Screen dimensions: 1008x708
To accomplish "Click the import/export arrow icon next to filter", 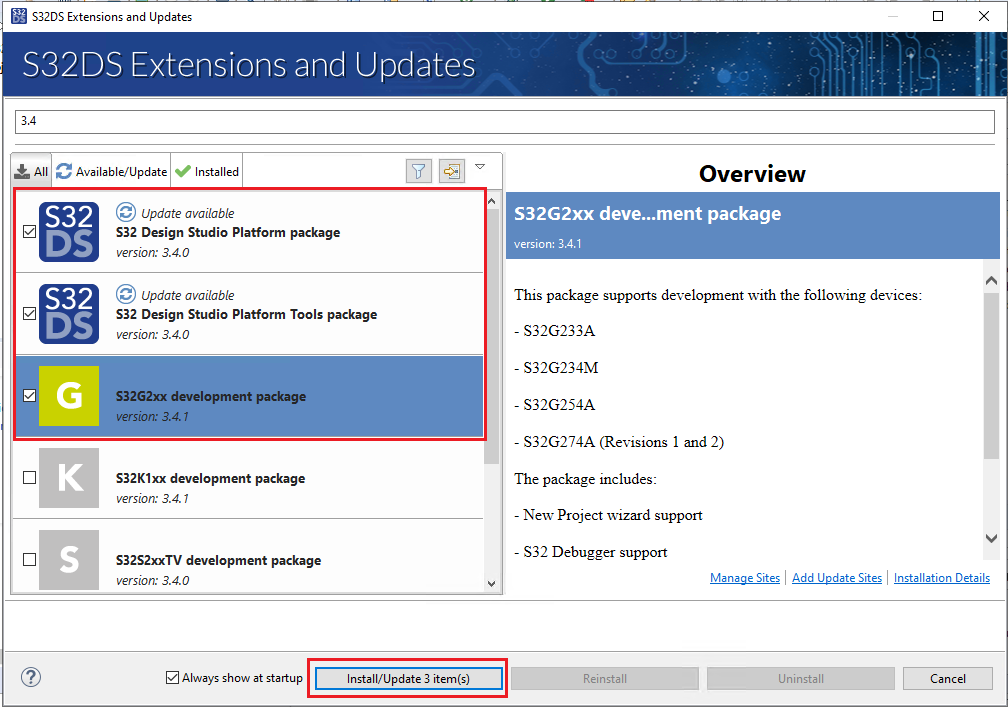I will (452, 171).
